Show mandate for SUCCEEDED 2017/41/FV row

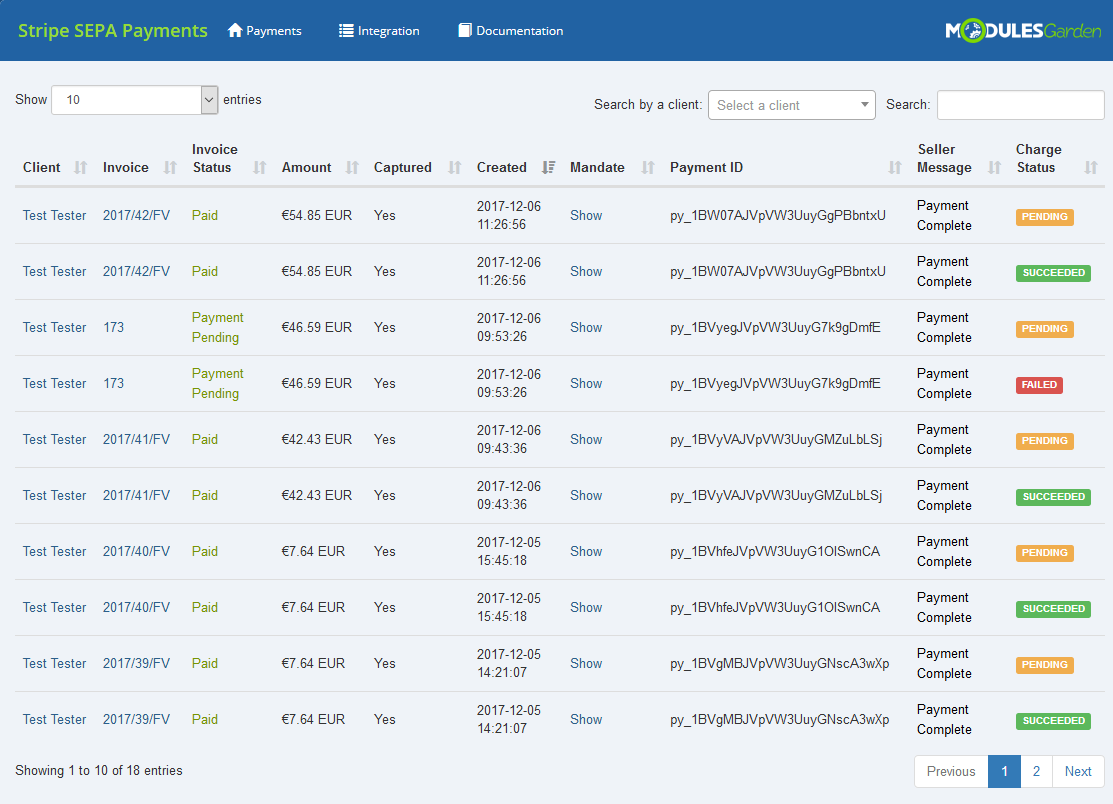[x=586, y=496]
